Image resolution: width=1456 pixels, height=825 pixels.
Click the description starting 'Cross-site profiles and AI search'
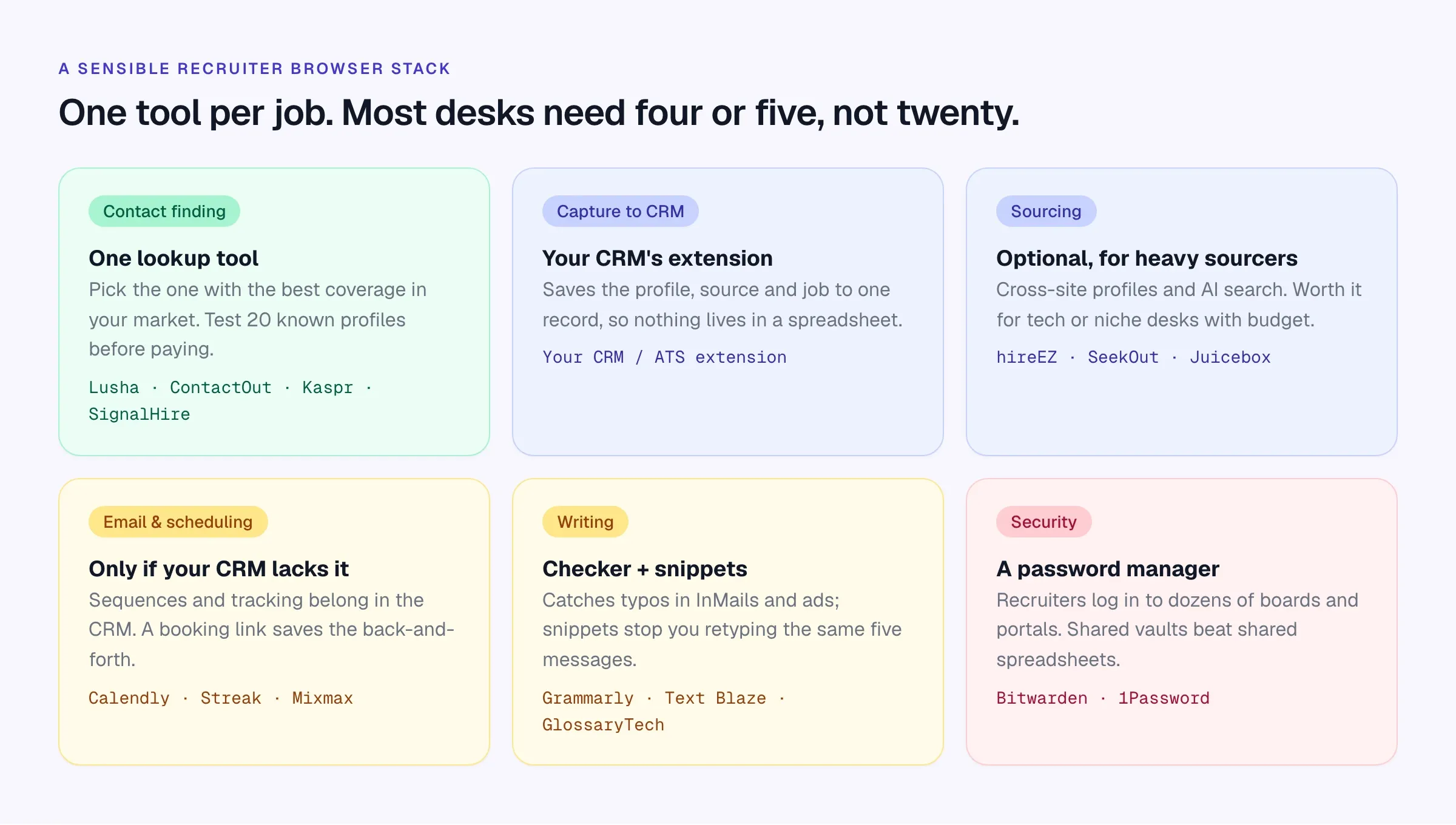coord(1179,305)
